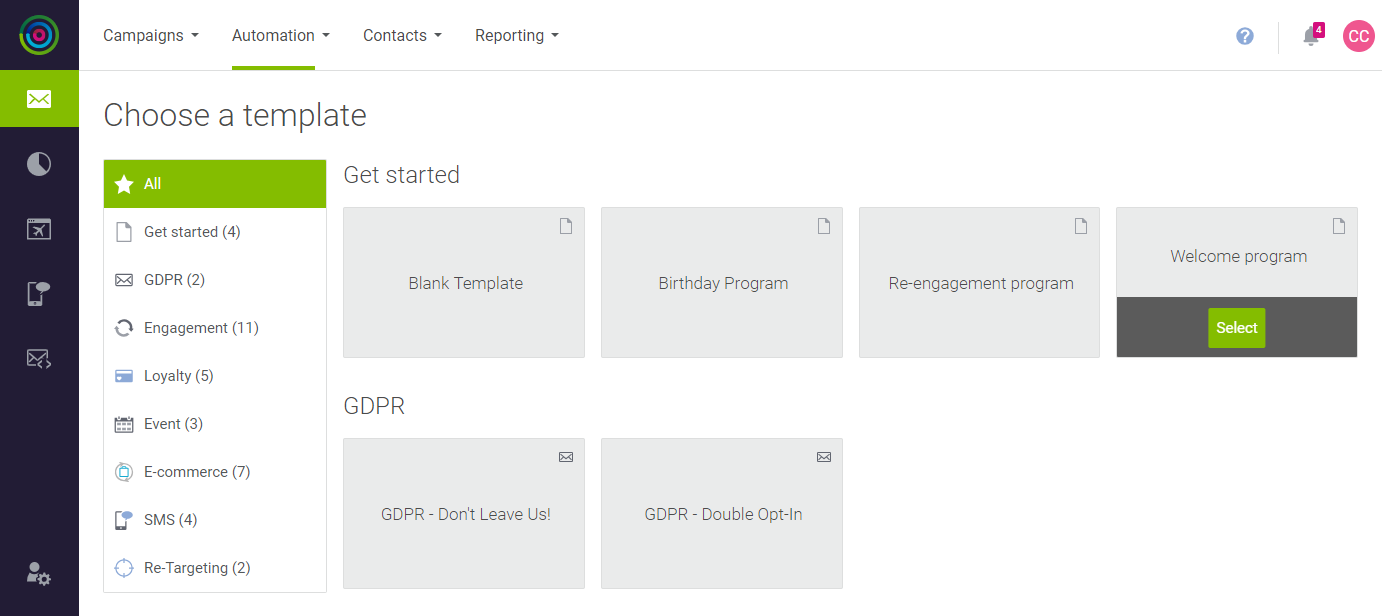Click the envelope icon beside GDPR category
Screen dimensions: 1382x616
pyautogui.click(x=124, y=280)
